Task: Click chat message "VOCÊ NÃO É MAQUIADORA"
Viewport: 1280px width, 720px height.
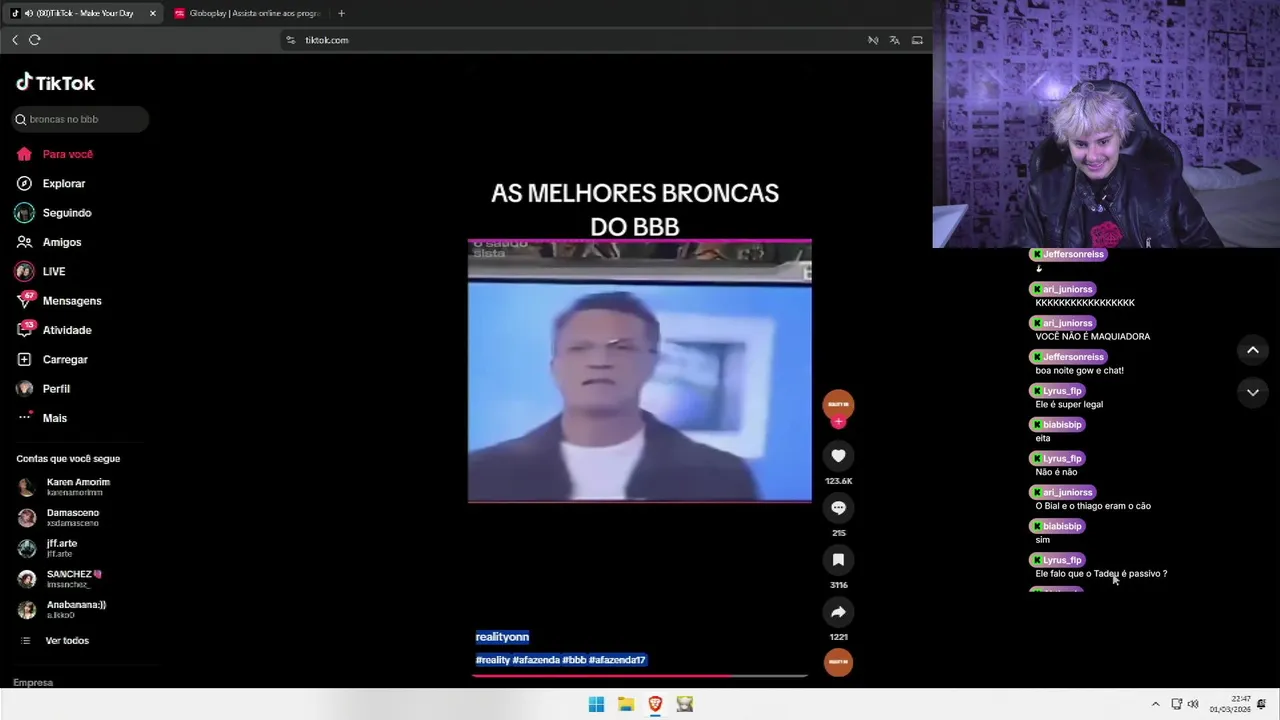Action: [1092, 336]
